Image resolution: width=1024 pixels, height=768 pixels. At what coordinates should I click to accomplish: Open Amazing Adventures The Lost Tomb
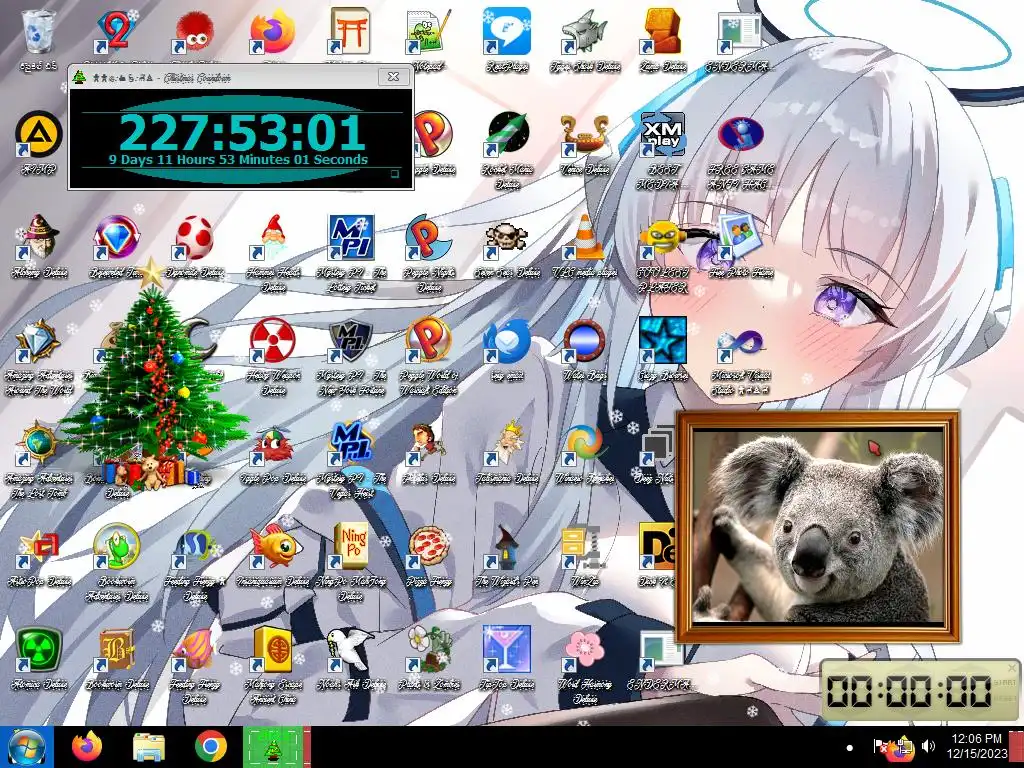[x=39, y=443]
